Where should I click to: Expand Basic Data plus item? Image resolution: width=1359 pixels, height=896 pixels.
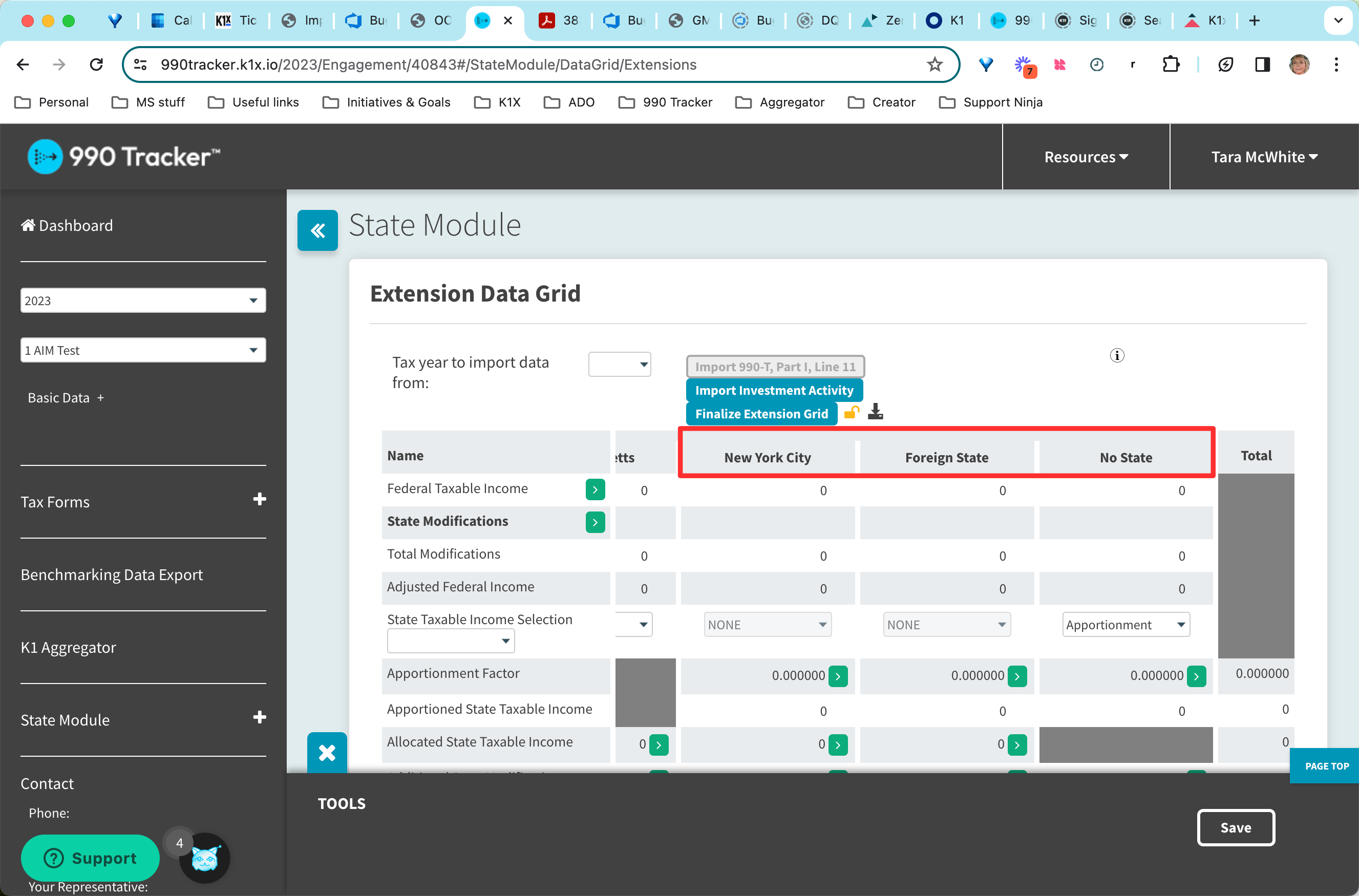[x=100, y=398]
